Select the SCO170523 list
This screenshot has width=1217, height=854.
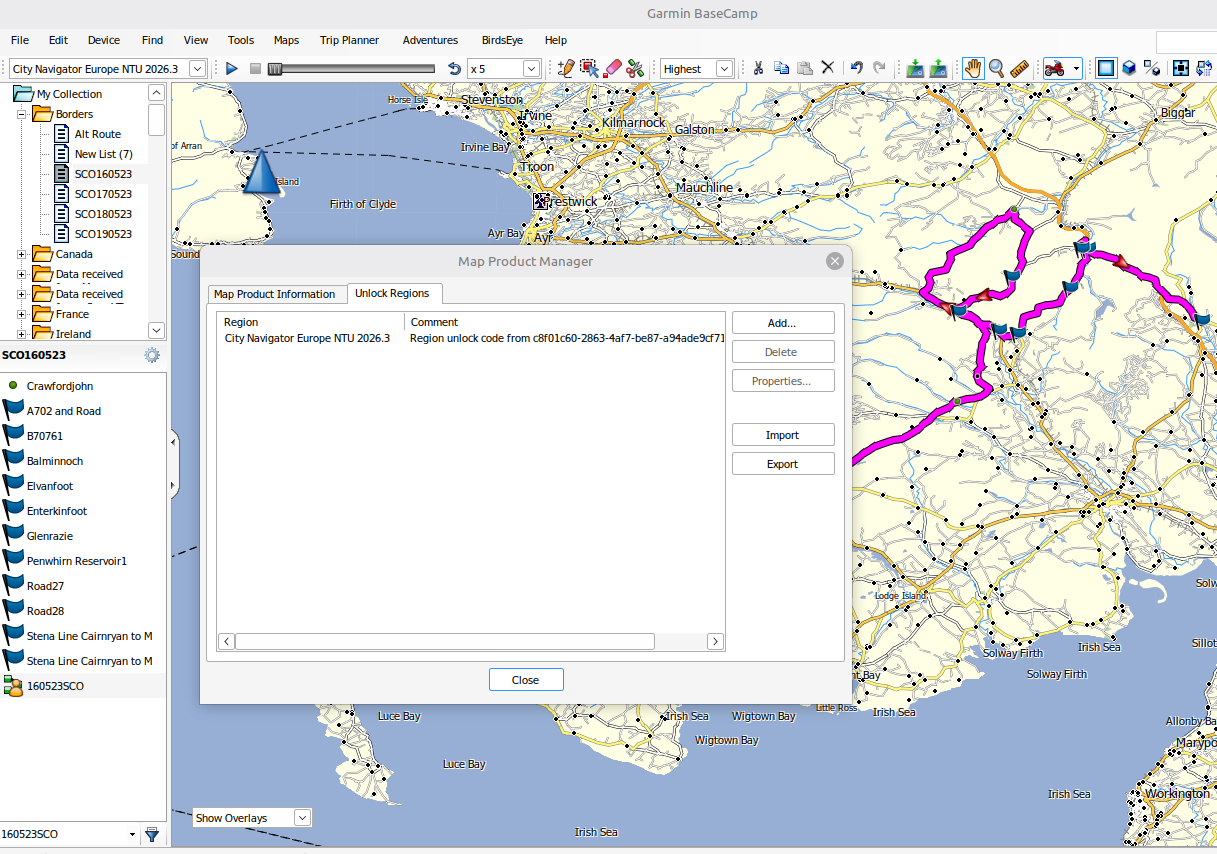coord(103,194)
